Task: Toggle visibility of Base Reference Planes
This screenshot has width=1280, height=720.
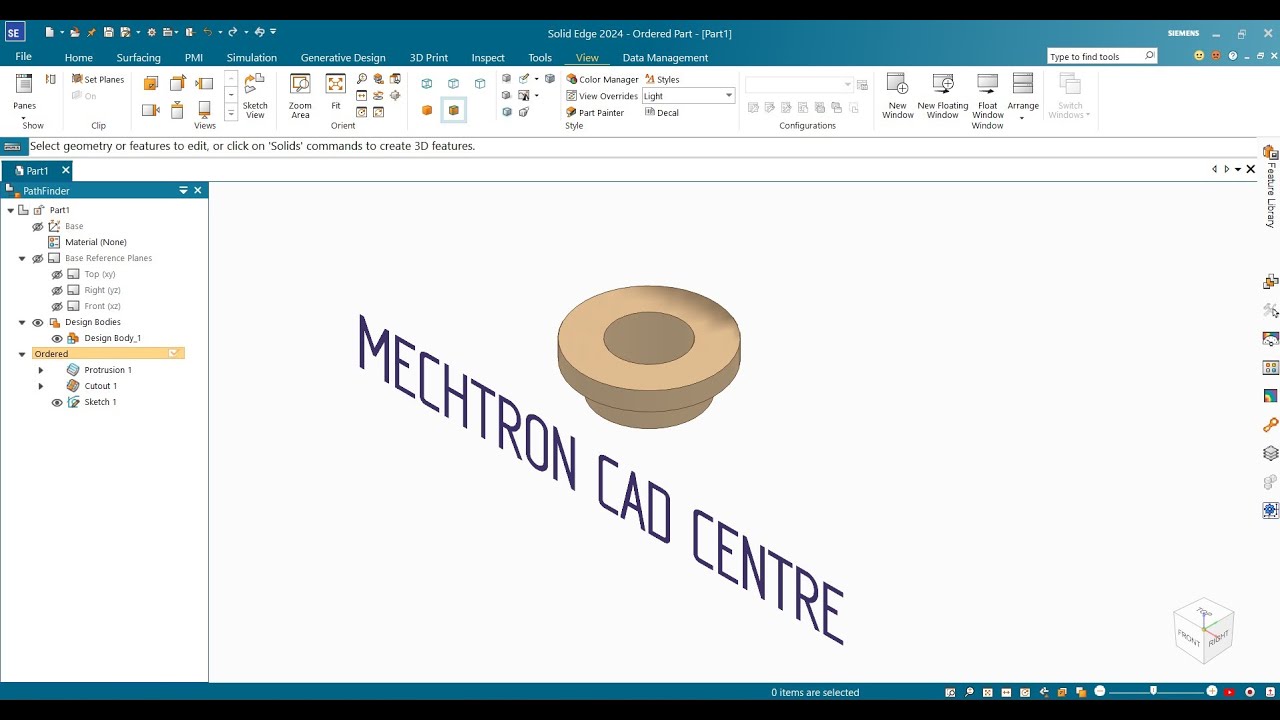Action: tap(38, 258)
